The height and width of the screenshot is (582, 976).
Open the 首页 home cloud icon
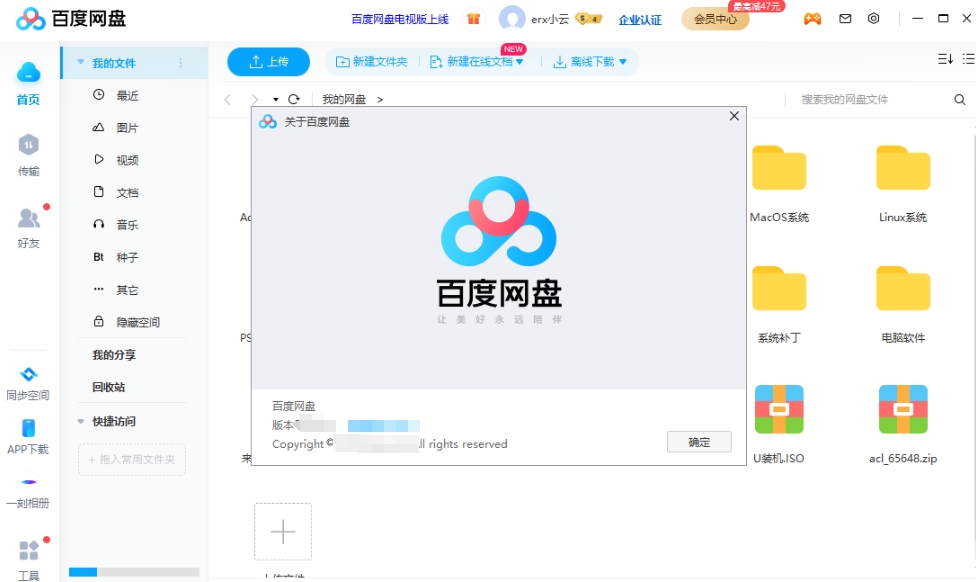(28, 73)
